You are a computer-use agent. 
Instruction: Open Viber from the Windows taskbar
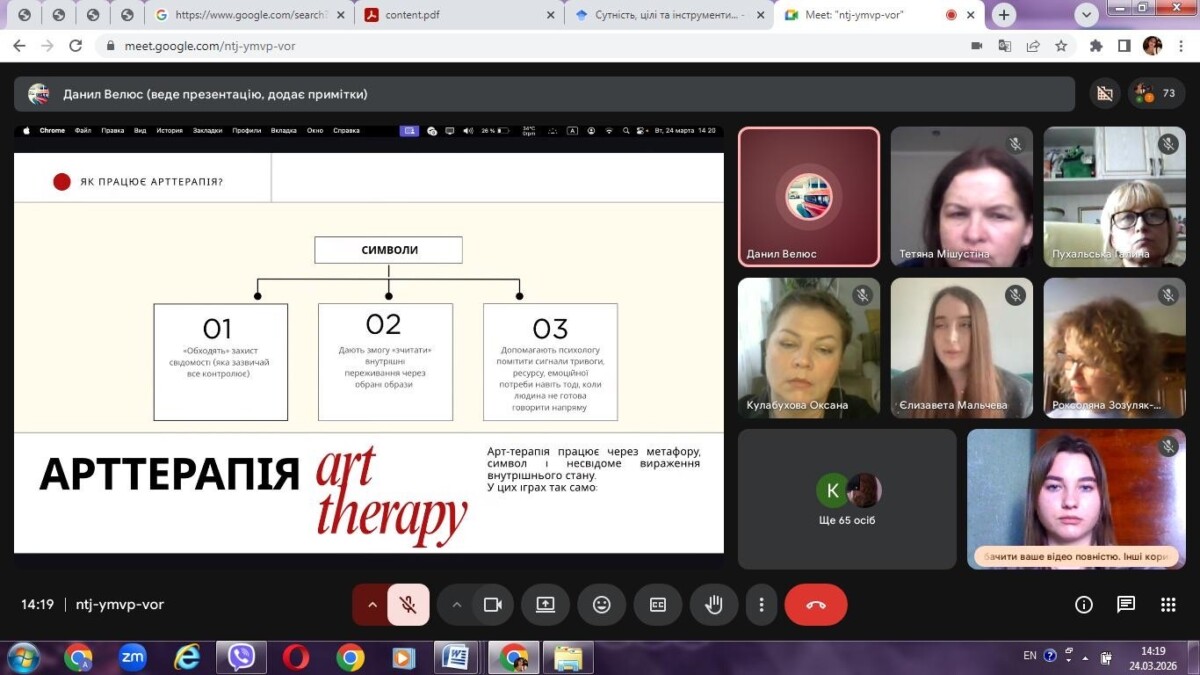240,657
